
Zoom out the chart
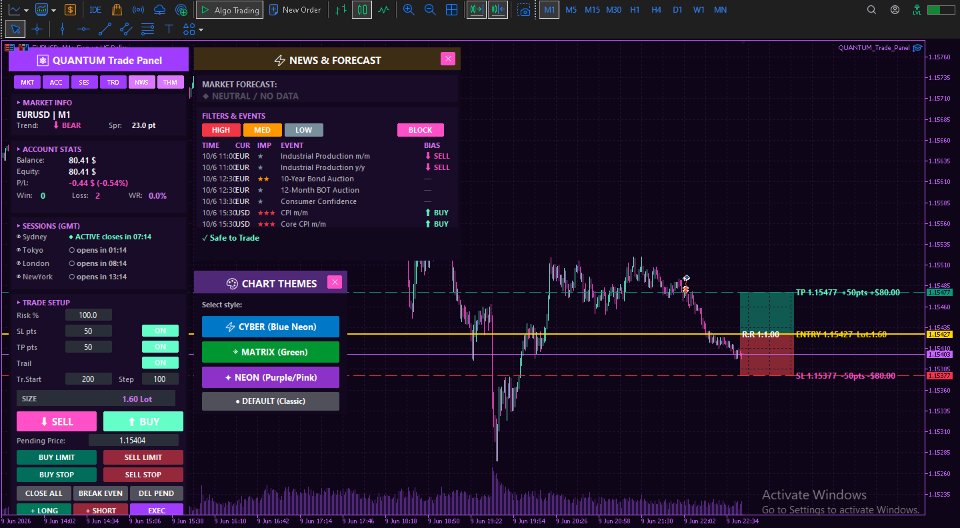tap(430, 10)
